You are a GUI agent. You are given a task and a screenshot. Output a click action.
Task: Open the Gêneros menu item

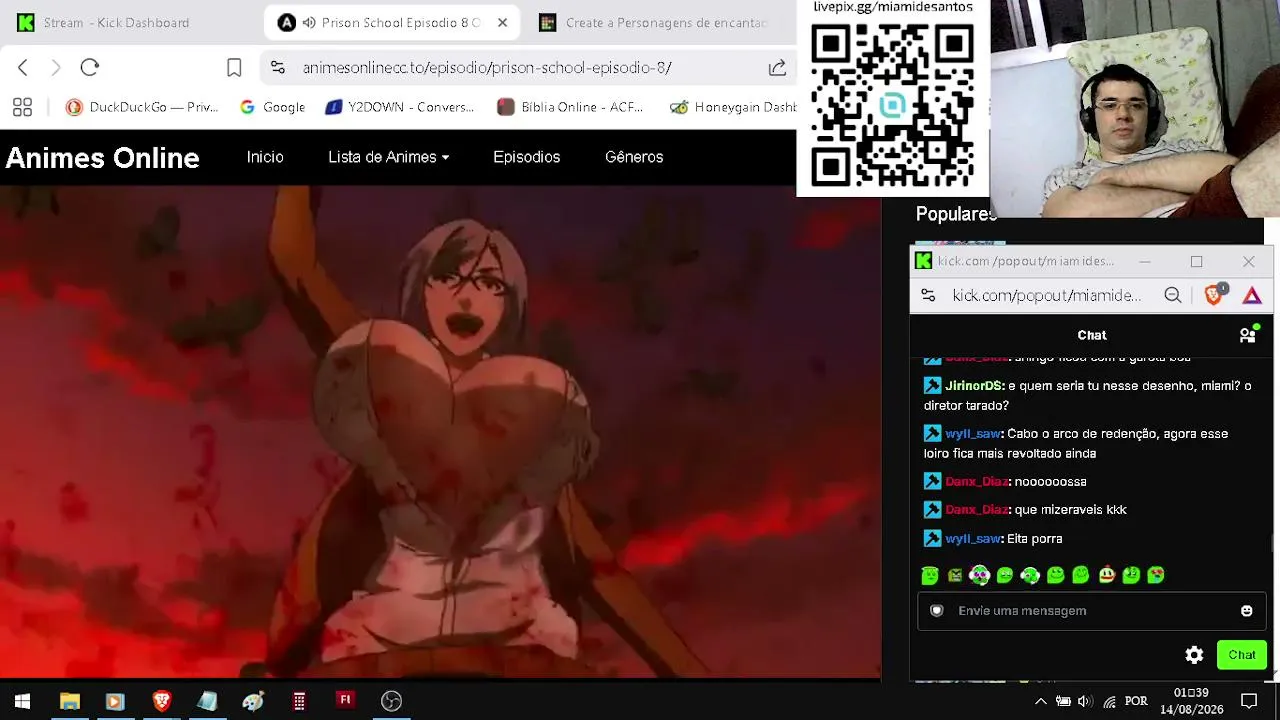(634, 157)
